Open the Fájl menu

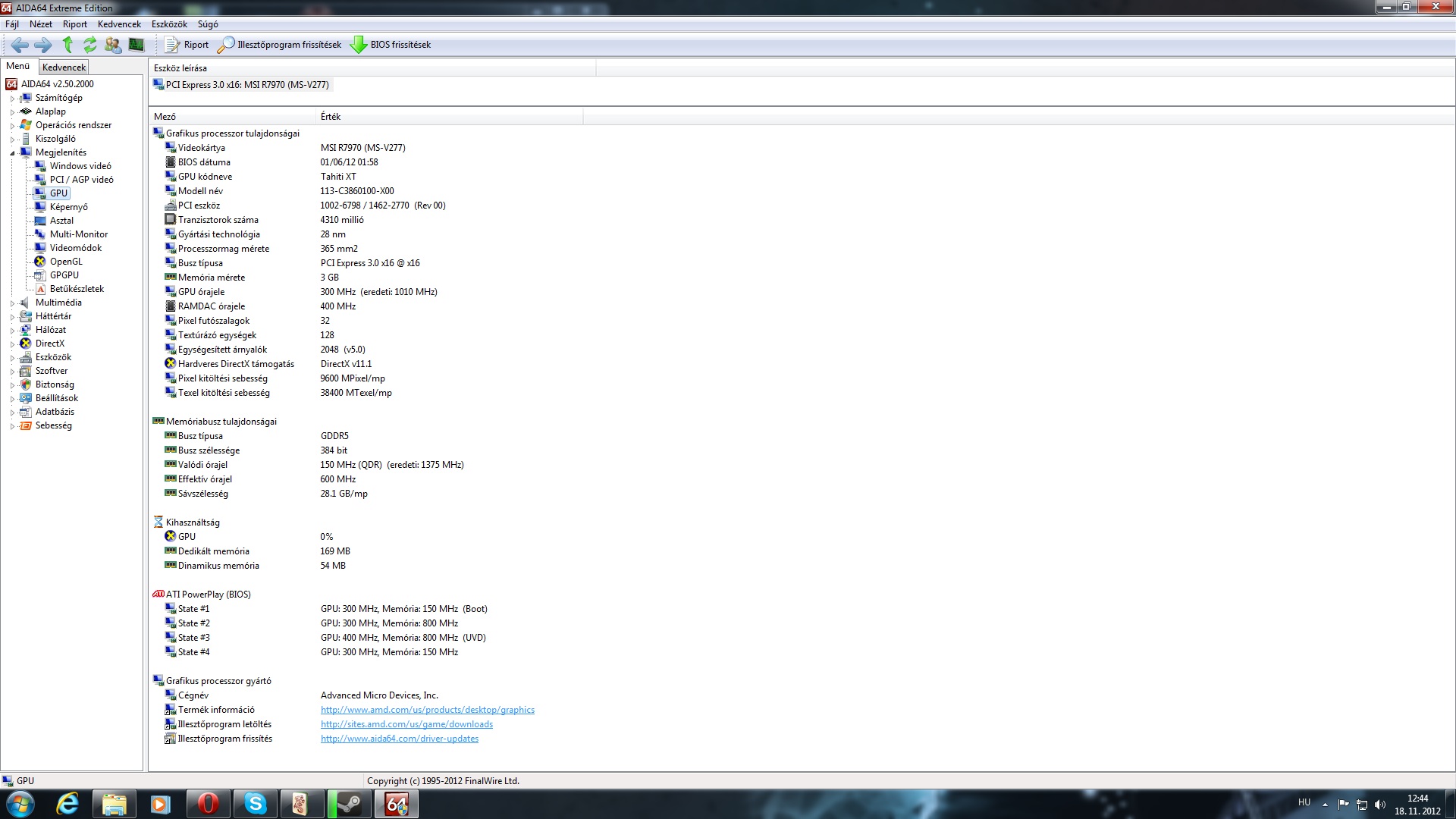click(x=12, y=24)
